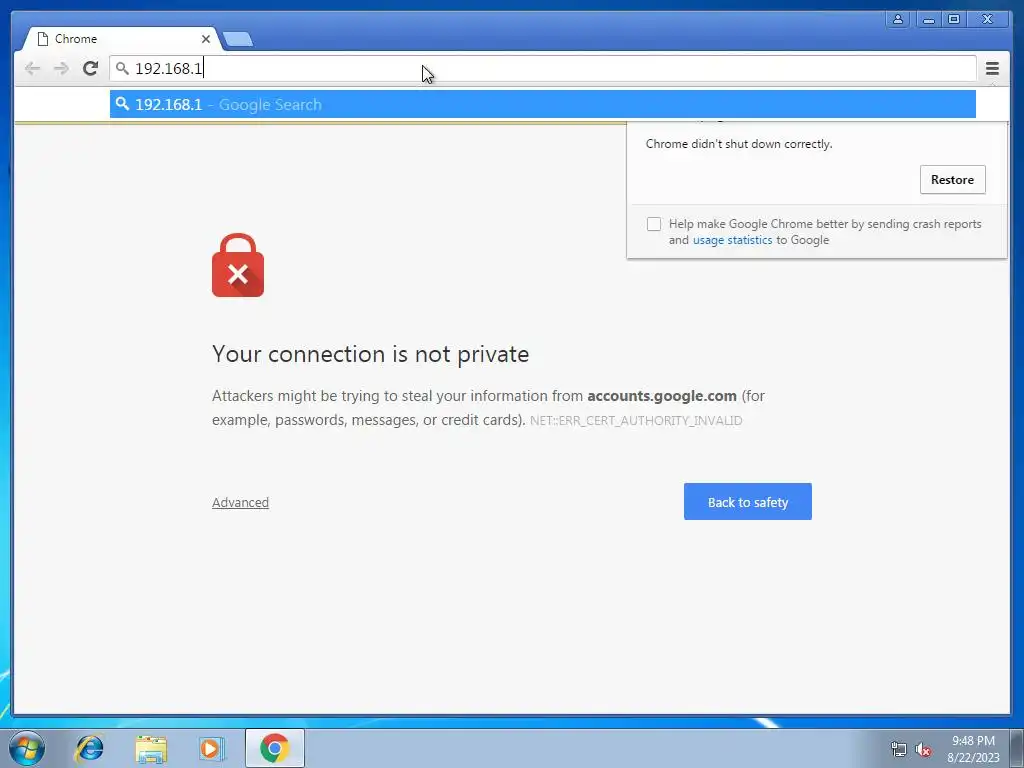Open the usage statistics link
This screenshot has width=1024, height=768.
(732, 240)
